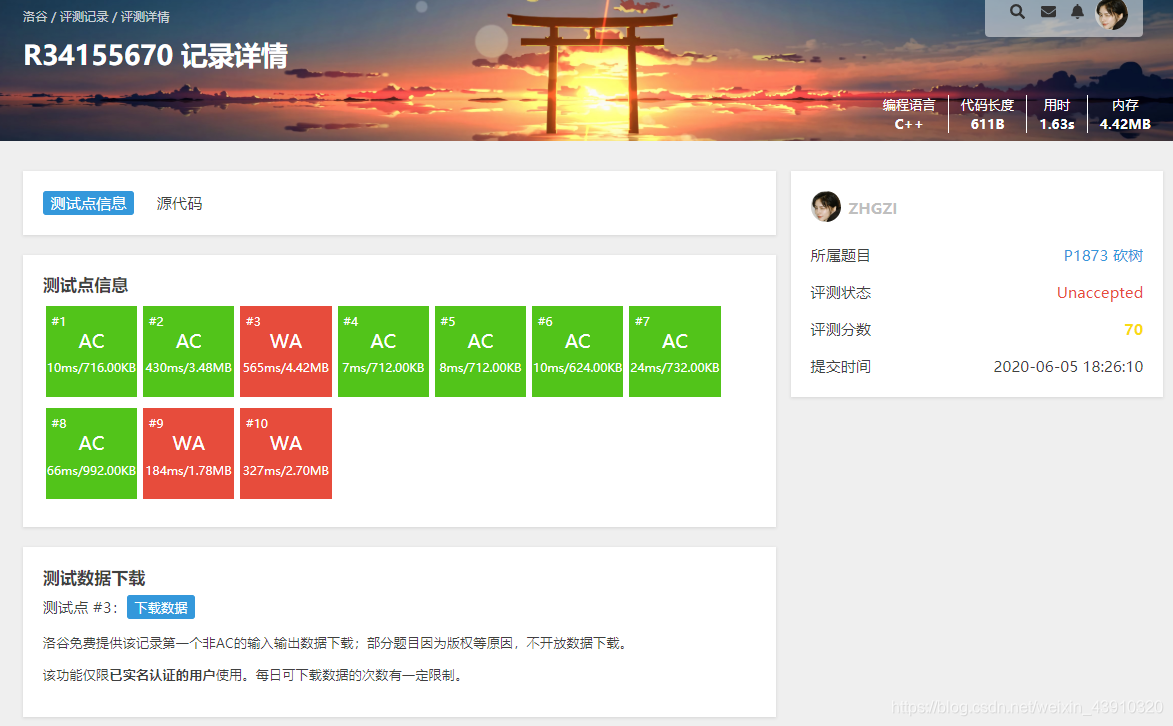Open messages via the envelope icon

coord(1048,12)
